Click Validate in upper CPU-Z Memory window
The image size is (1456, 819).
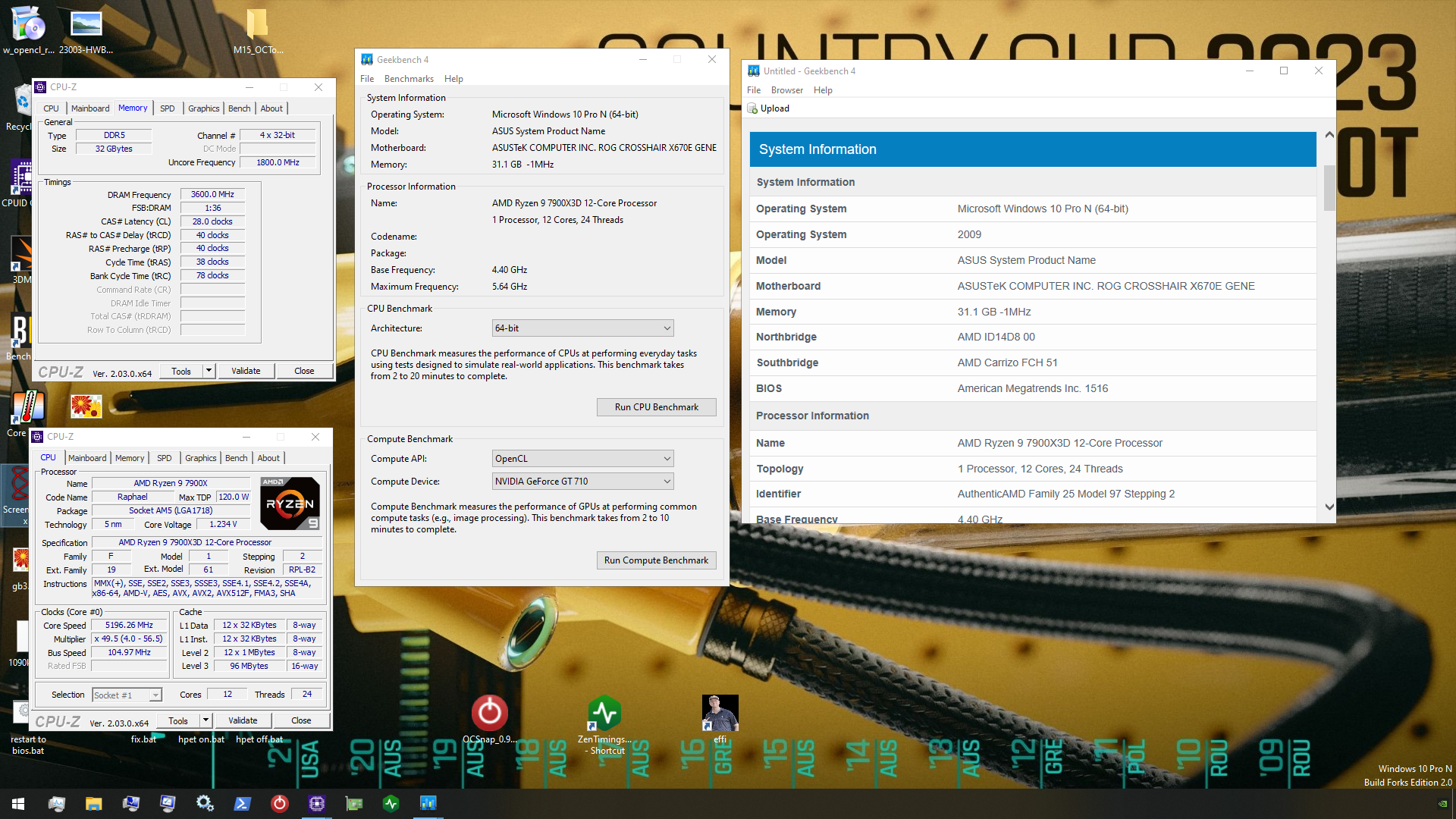point(246,371)
